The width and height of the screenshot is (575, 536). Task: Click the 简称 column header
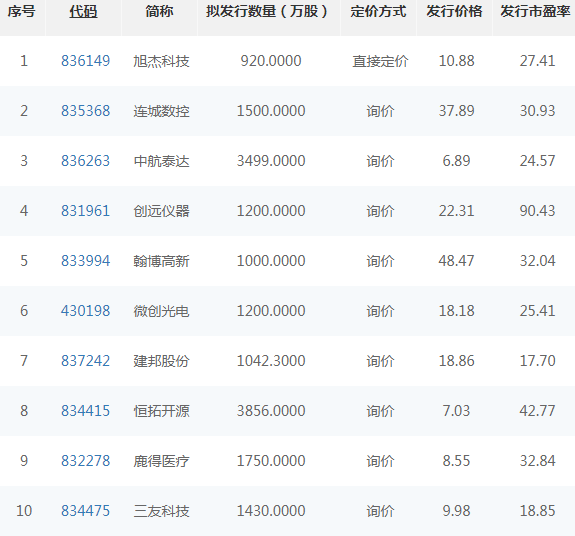click(159, 12)
